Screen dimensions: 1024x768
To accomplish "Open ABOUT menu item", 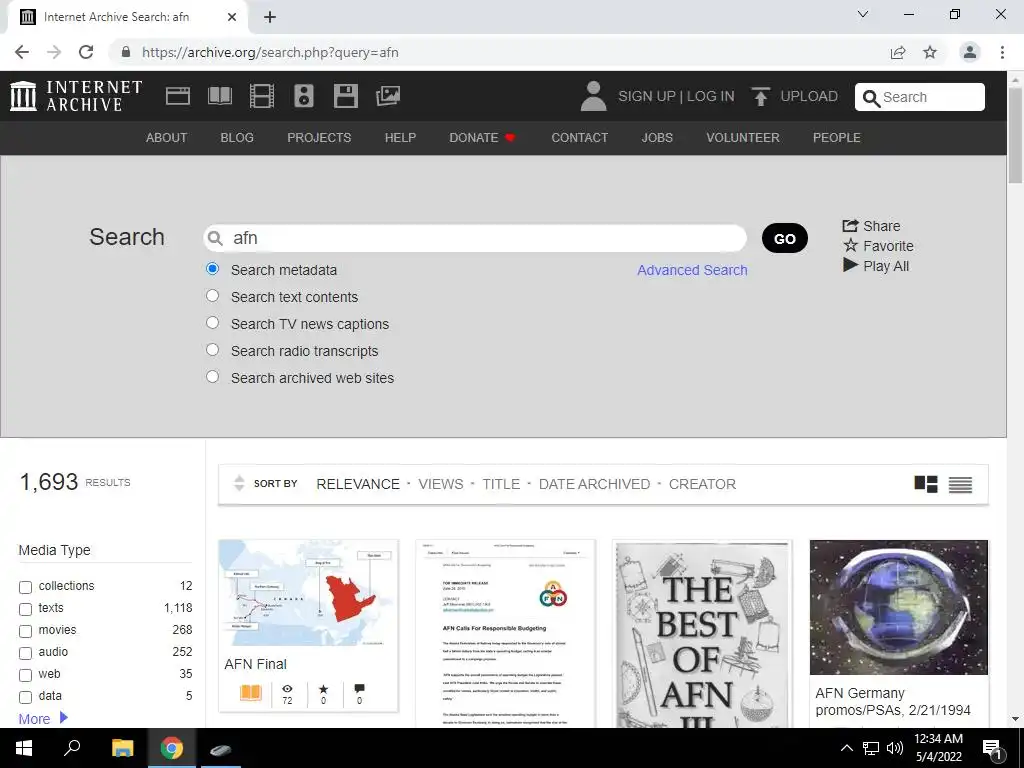I will pos(167,138).
